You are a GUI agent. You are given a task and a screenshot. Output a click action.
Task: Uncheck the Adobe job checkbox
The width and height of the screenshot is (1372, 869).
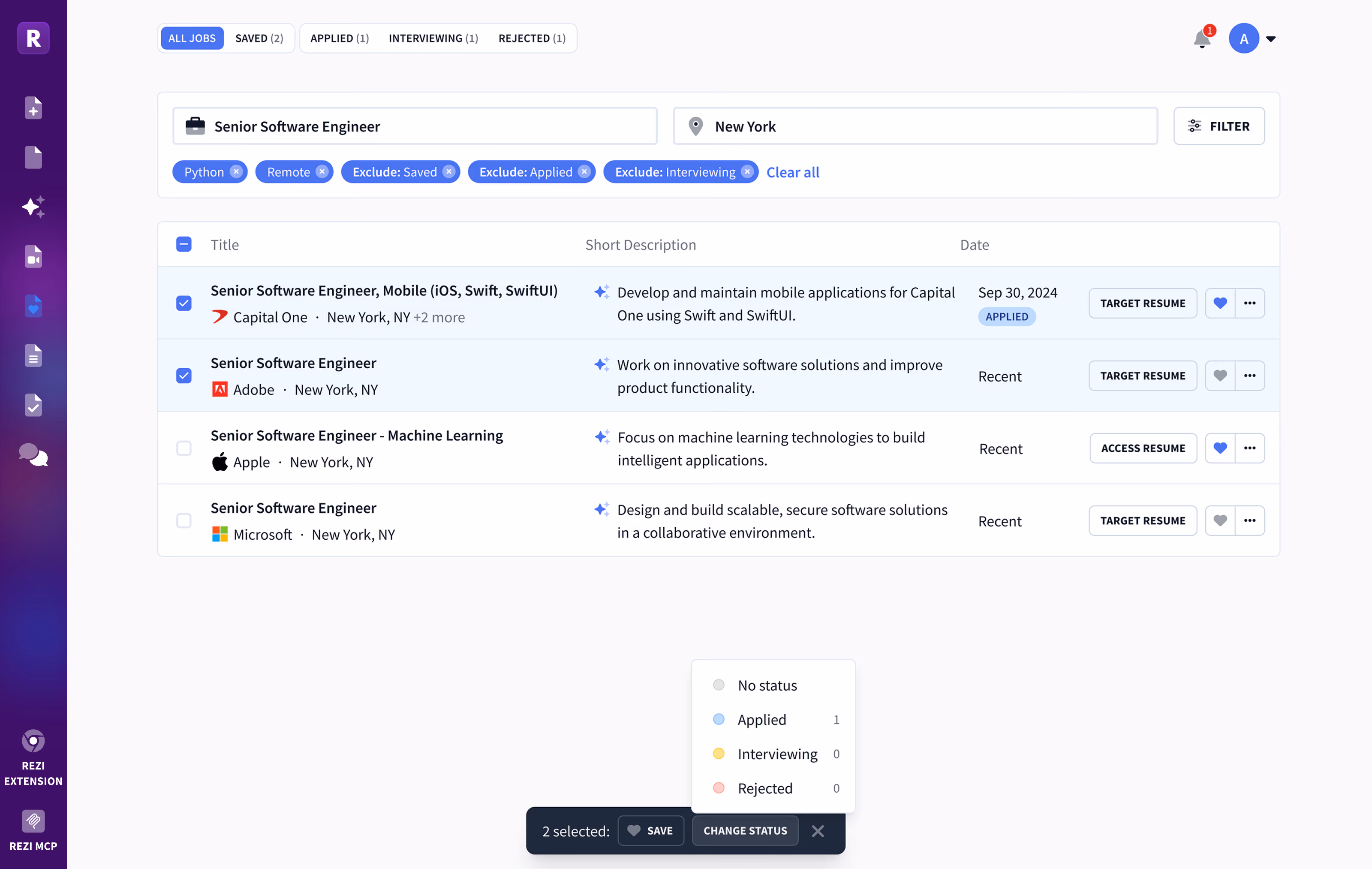[184, 376]
